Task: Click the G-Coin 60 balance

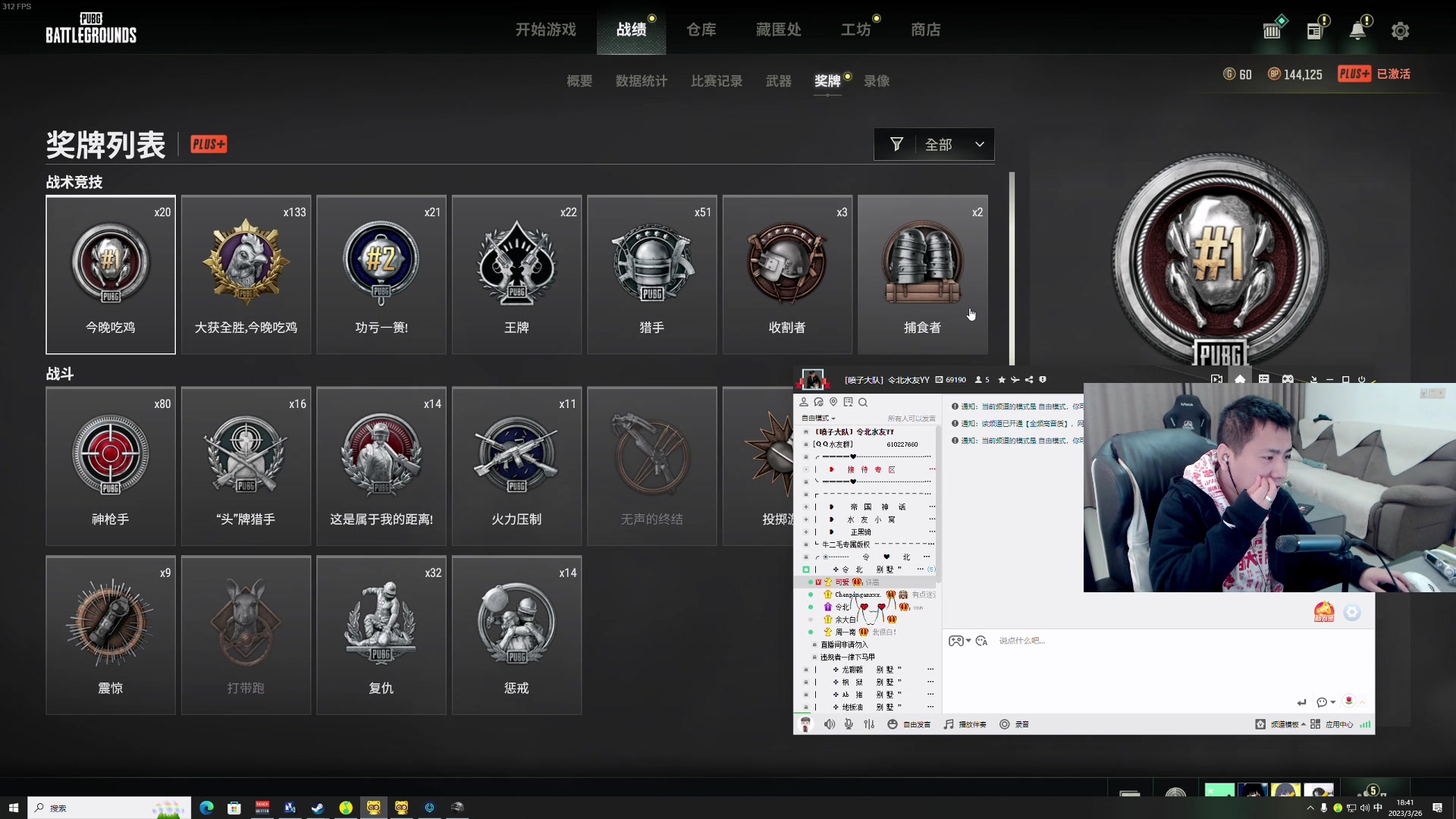Action: coord(1238,74)
